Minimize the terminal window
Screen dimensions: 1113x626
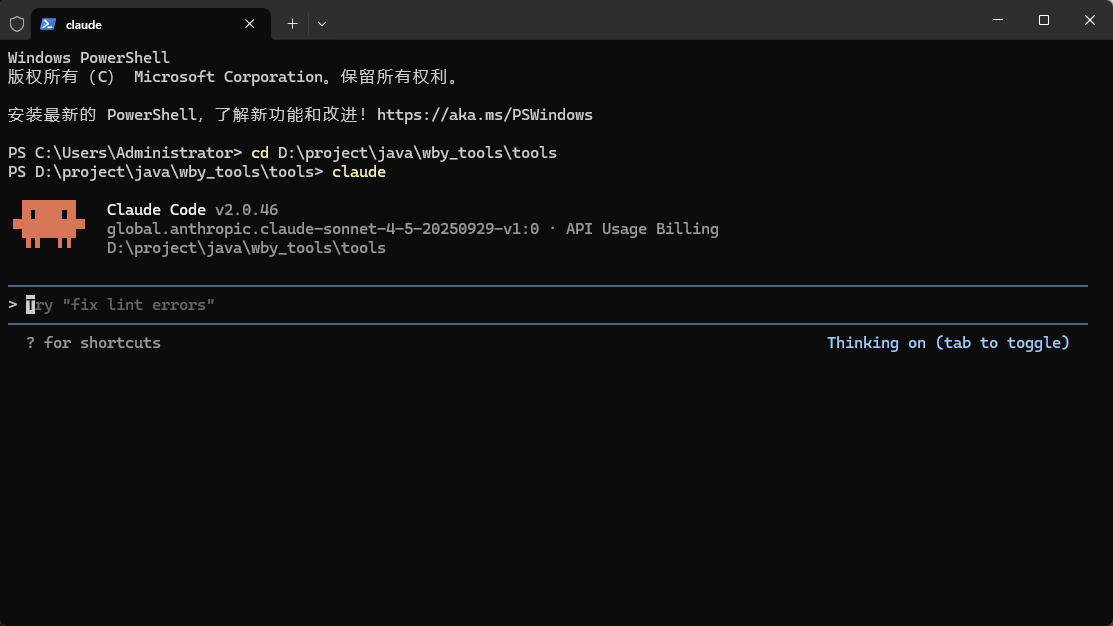(997, 20)
